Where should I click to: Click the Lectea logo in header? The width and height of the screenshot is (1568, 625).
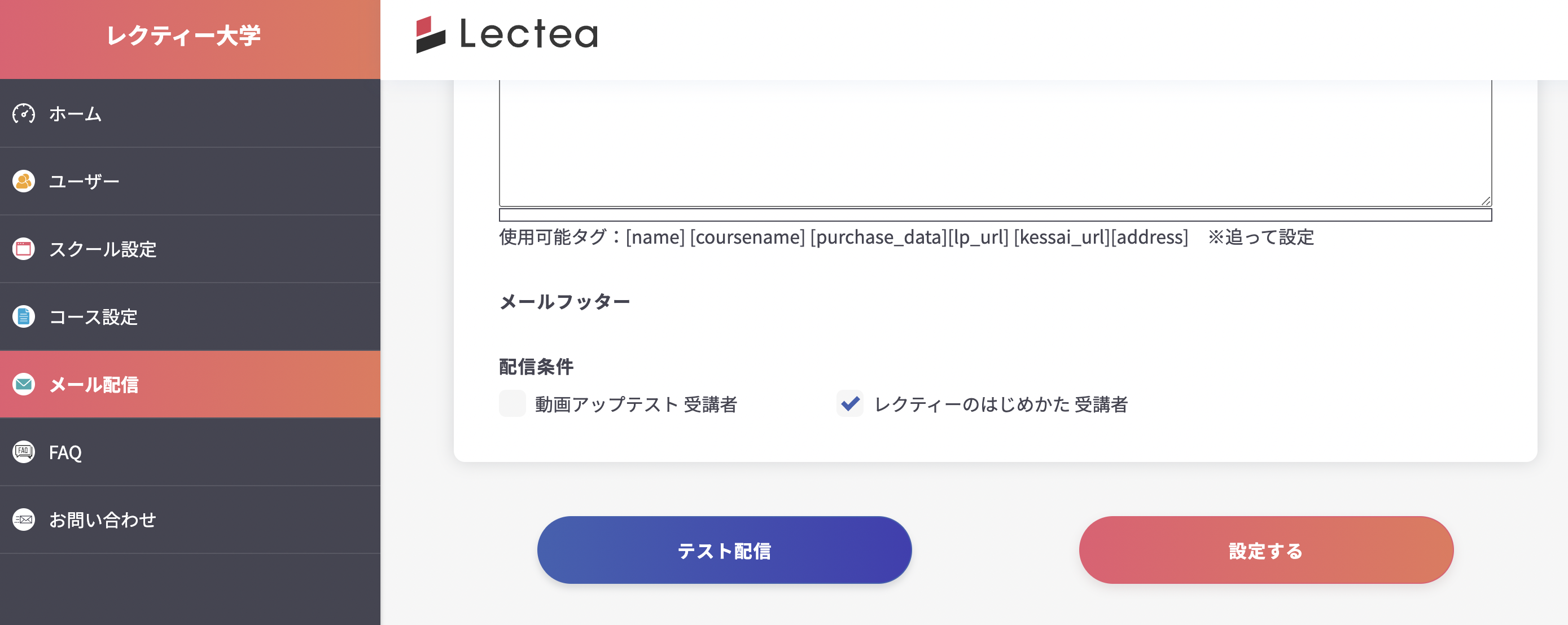(x=507, y=34)
